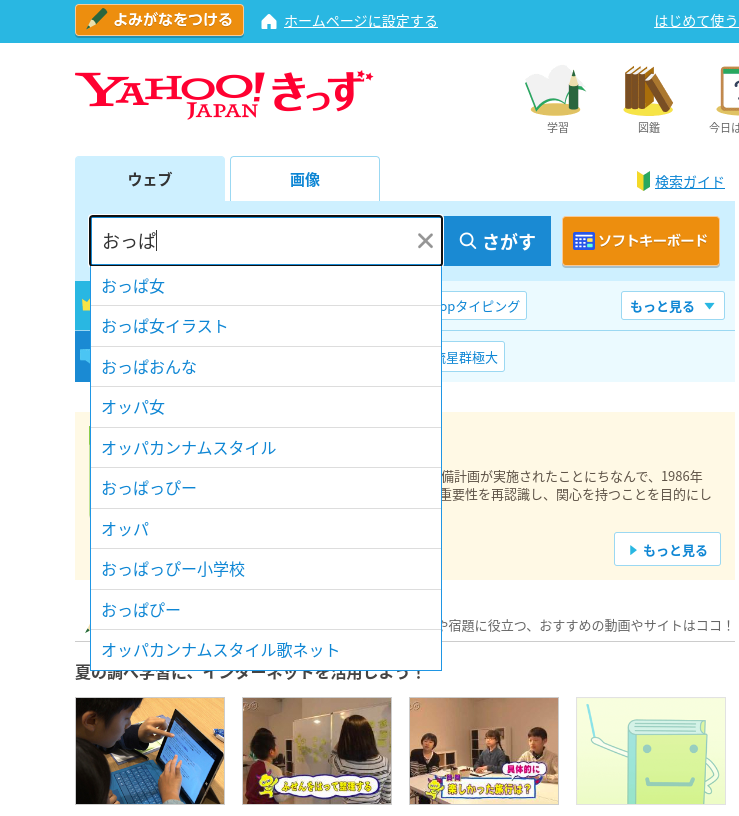This screenshot has width=739, height=816.
Task: Select the オッパ suggestion
Action: (x=266, y=529)
